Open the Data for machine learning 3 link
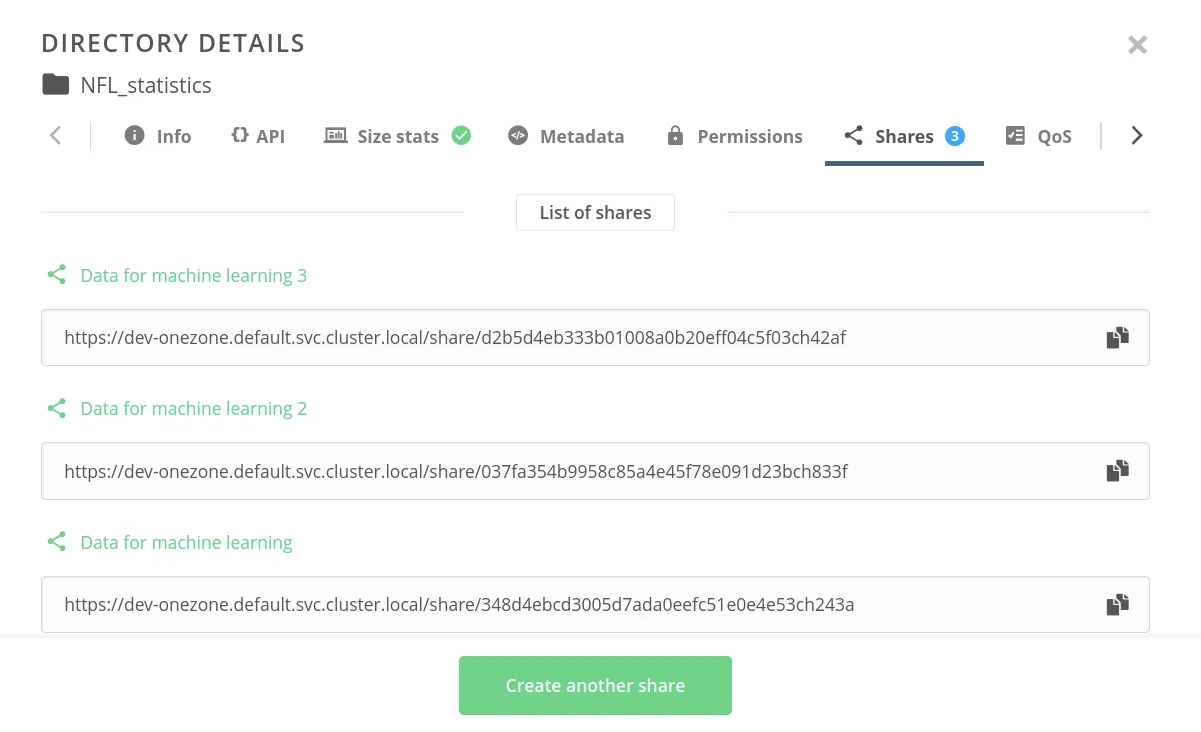Screen dimensions: 1201x732 click(x=193, y=275)
